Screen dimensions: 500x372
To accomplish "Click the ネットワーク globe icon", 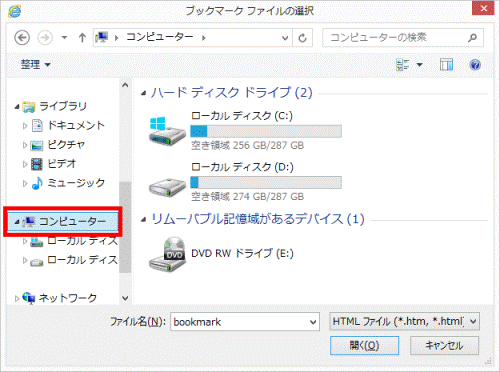I will tap(29, 298).
